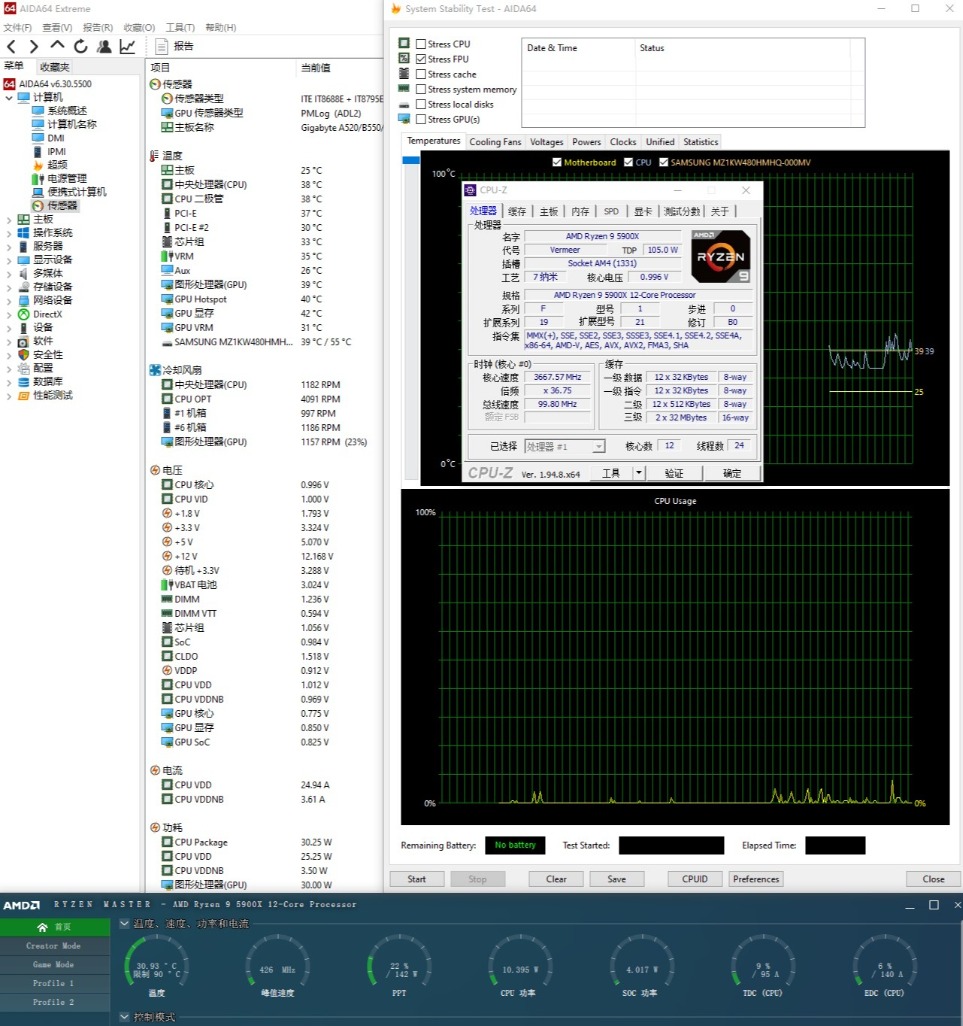The height and width of the screenshot is (1026, 963).
Task: Expand the 主板 tree node
Action: click(9, 219)
